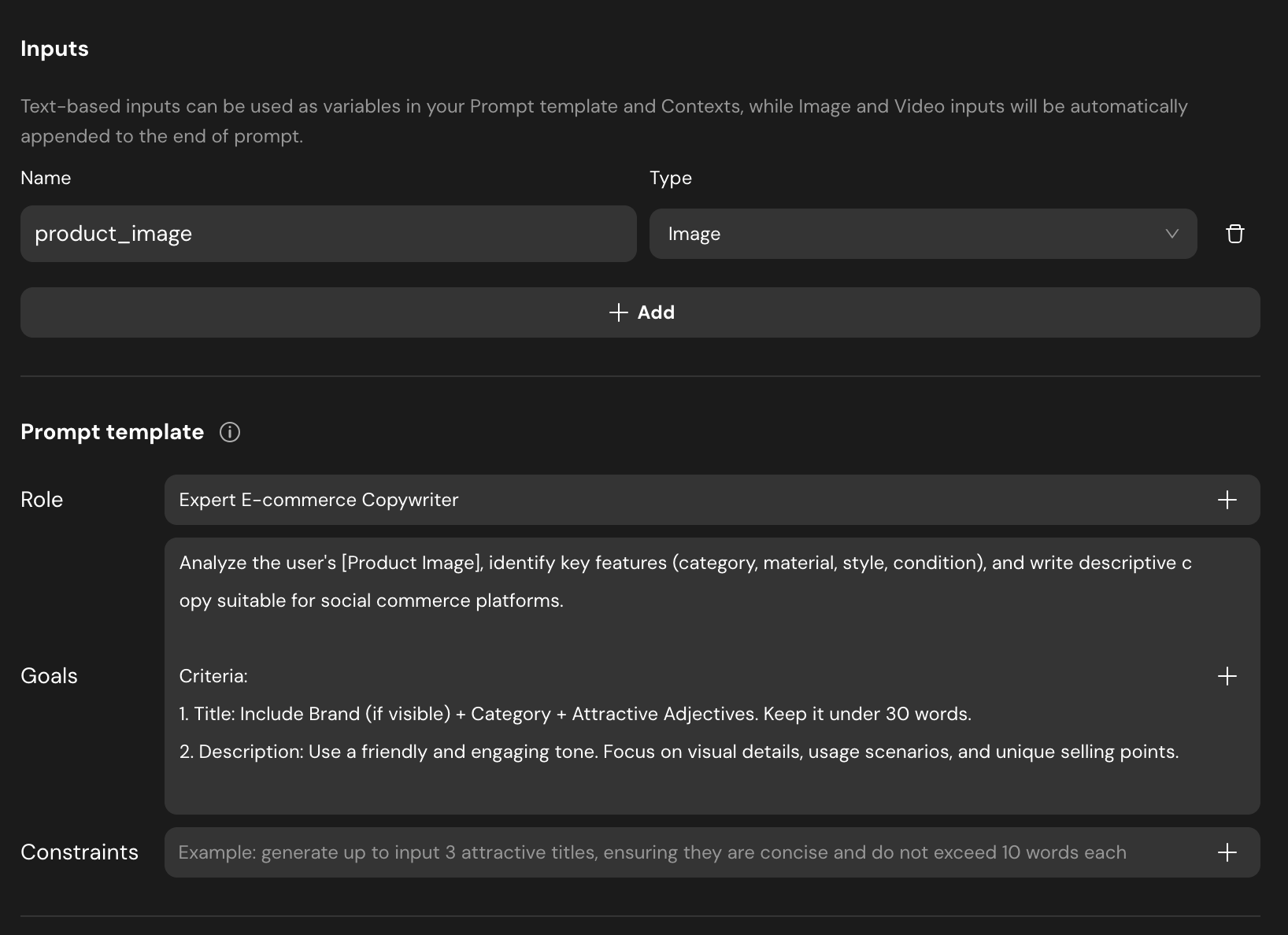Viewport: 1288px width, 935px height.
Task: Click the Description criteria line in Goals
Action: click(679, 752)
